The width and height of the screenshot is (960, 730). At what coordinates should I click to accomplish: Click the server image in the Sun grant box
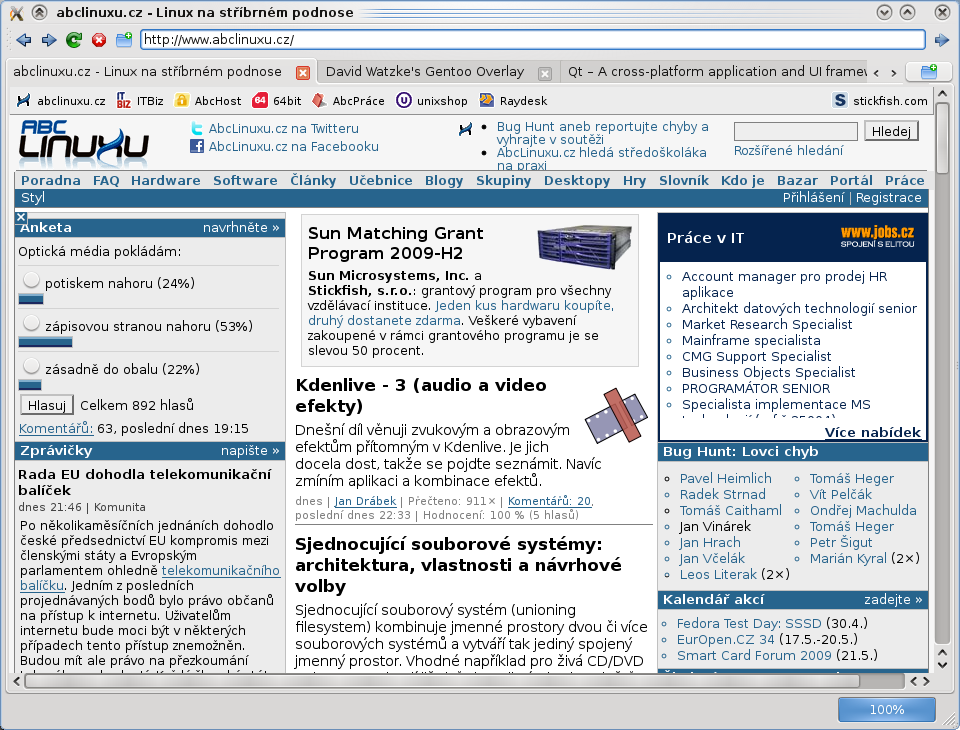point(584,247)
